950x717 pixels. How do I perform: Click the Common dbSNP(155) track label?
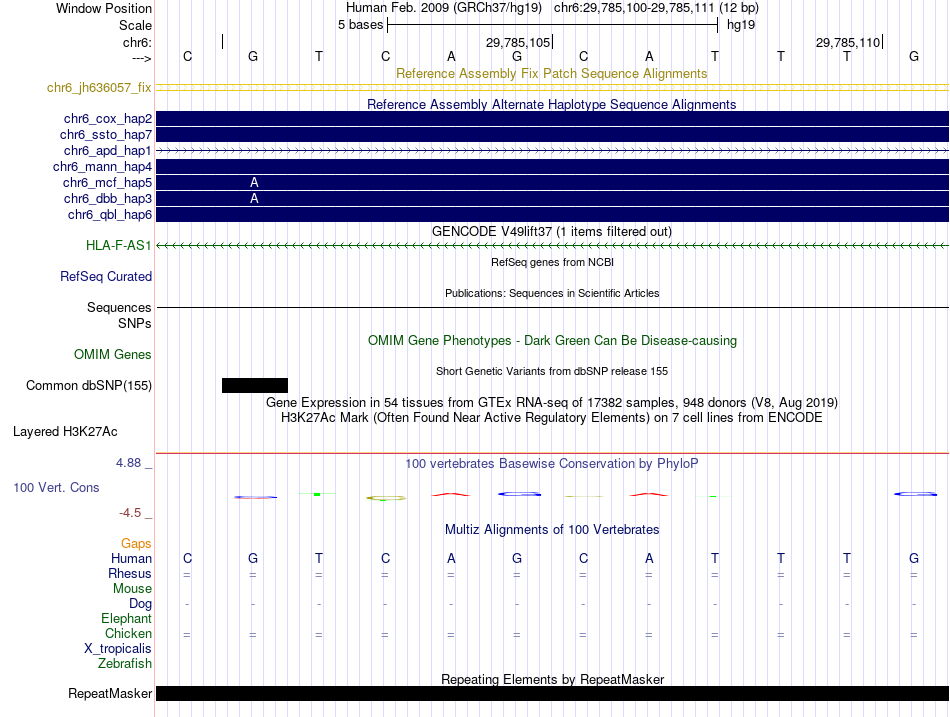[88, 385]
